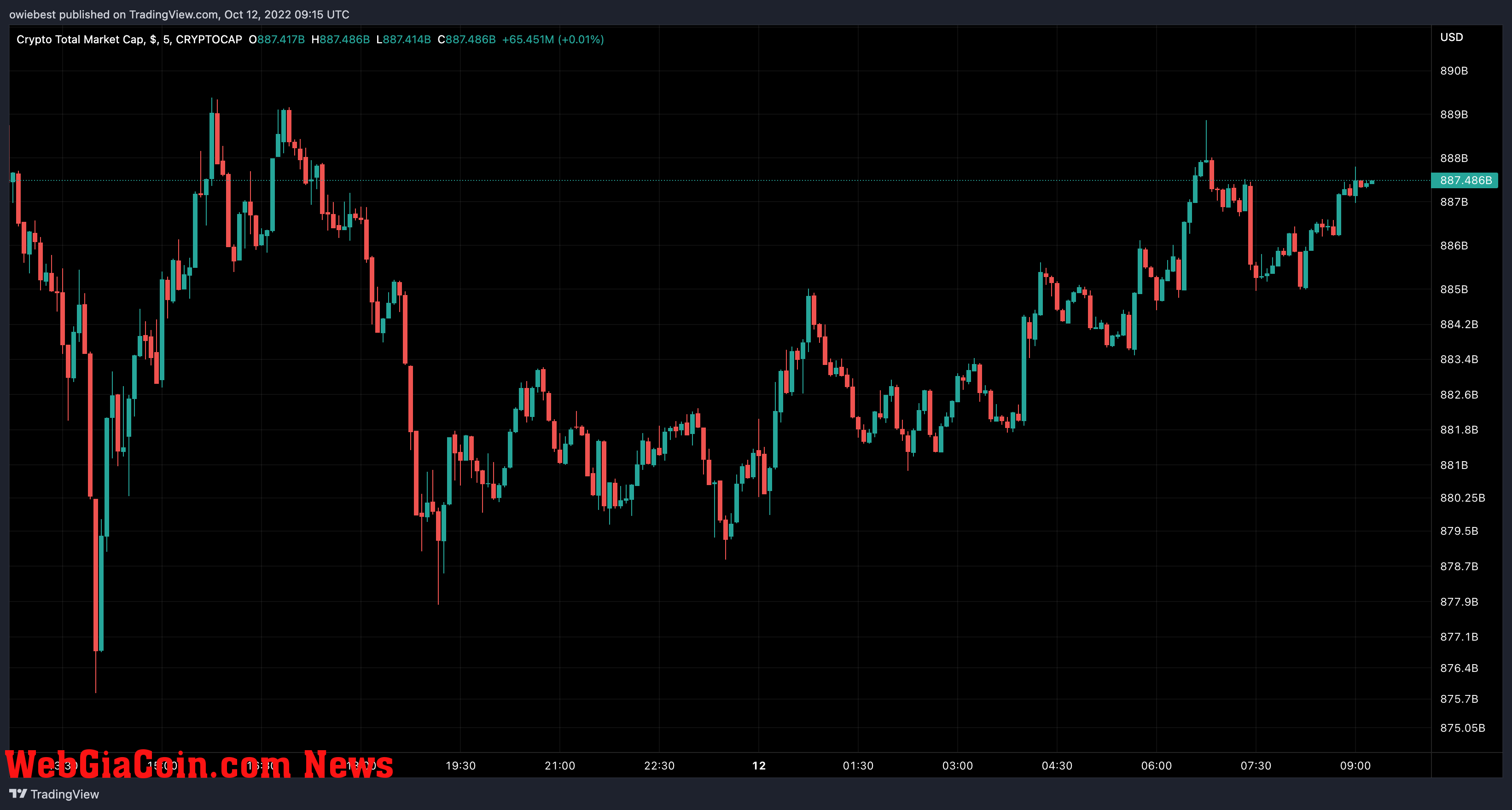
Task: Click the 881.8B price axis label
Action: point(1459,430)
